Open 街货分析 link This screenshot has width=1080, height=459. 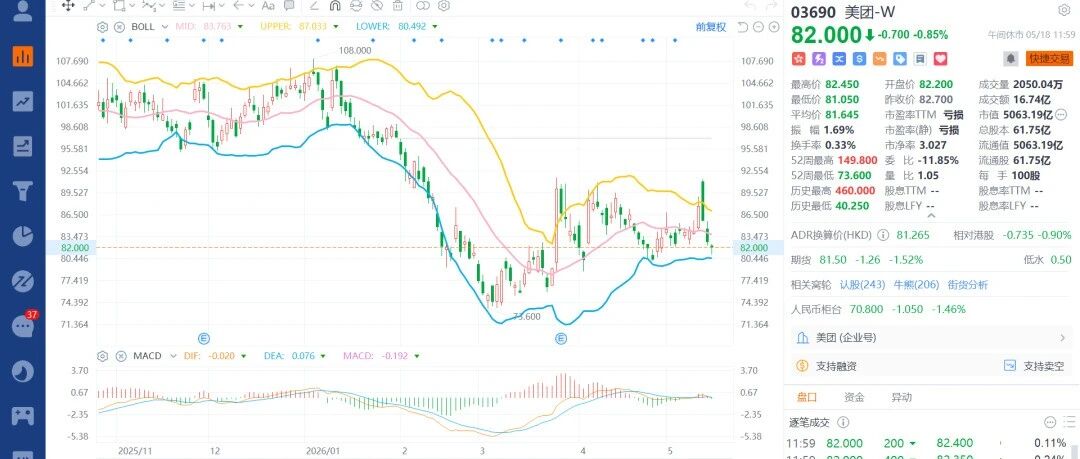click(967, 285)
